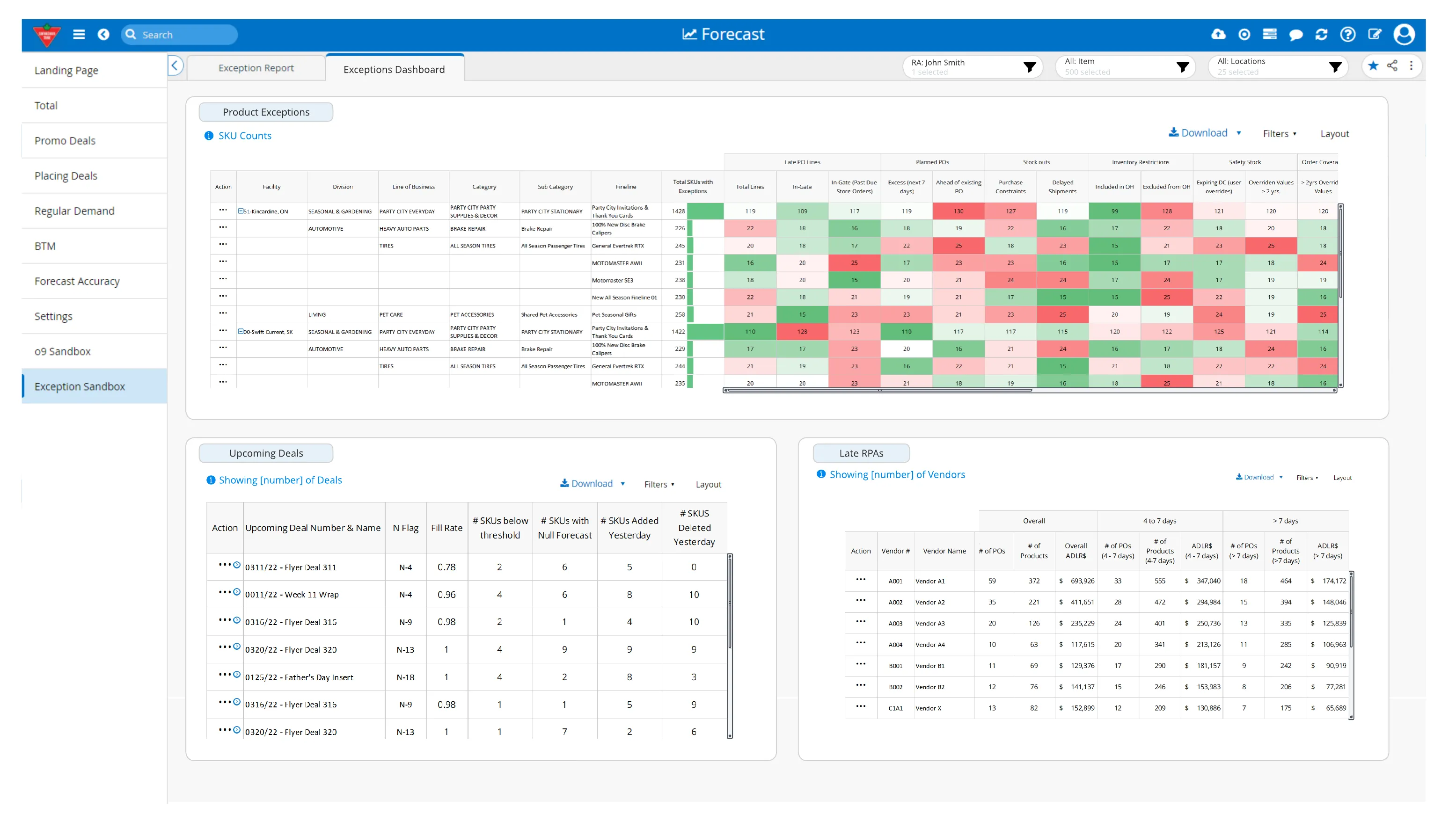Collapse the 51-Kincardine, ON facility row
1456x829 pixels.
pos(240,211)
